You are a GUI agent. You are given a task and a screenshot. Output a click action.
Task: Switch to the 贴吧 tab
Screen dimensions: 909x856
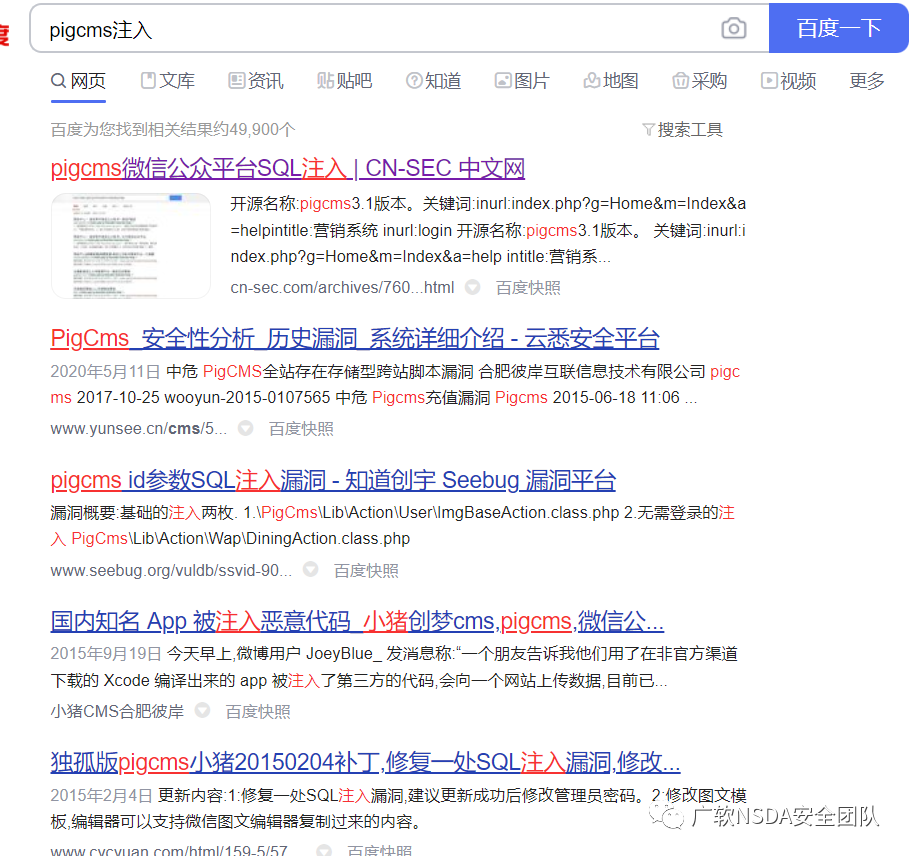pyautogui.click(x=344, y=81)
